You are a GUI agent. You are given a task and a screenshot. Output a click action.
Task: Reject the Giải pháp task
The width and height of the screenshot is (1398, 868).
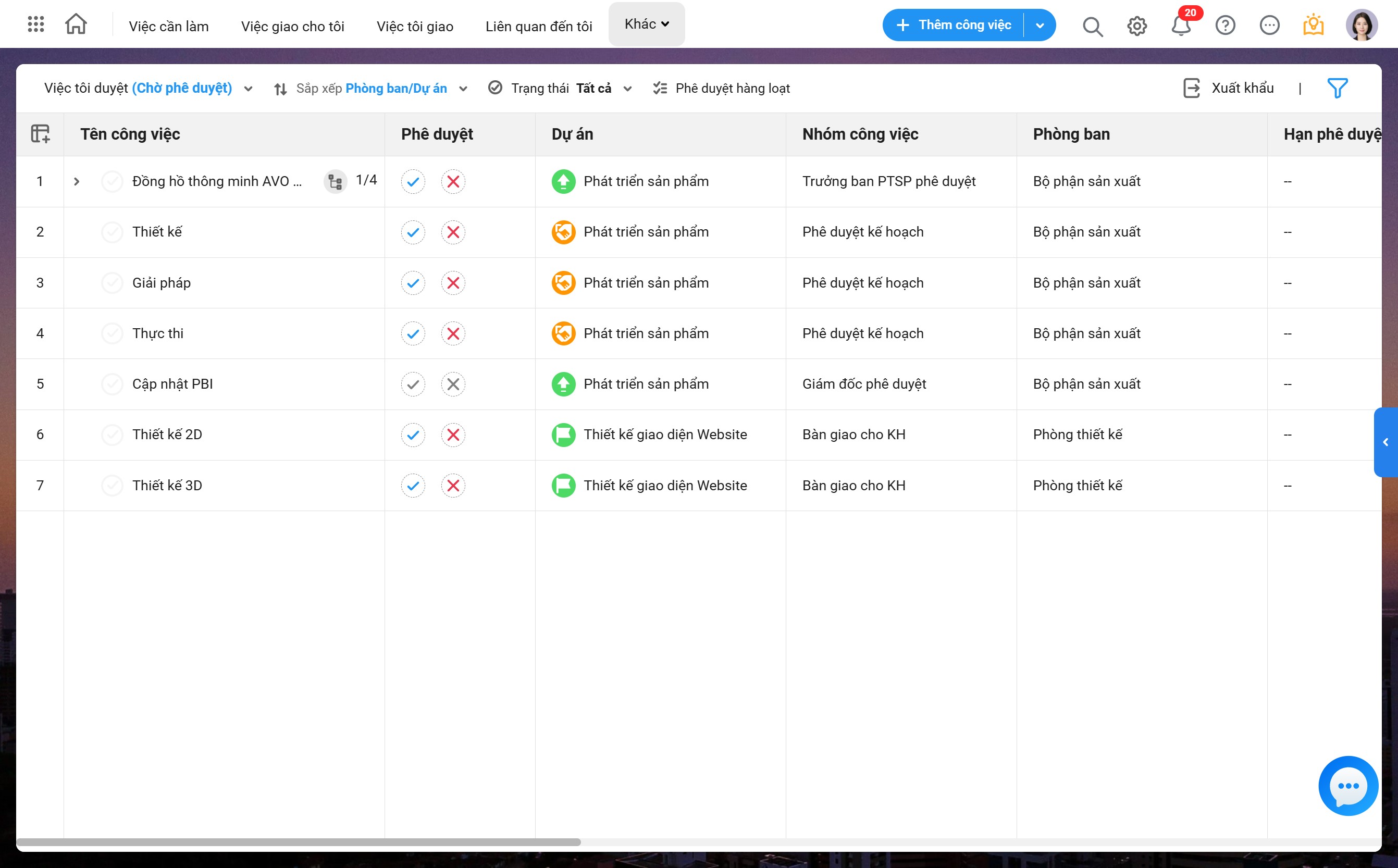[453, 283]
